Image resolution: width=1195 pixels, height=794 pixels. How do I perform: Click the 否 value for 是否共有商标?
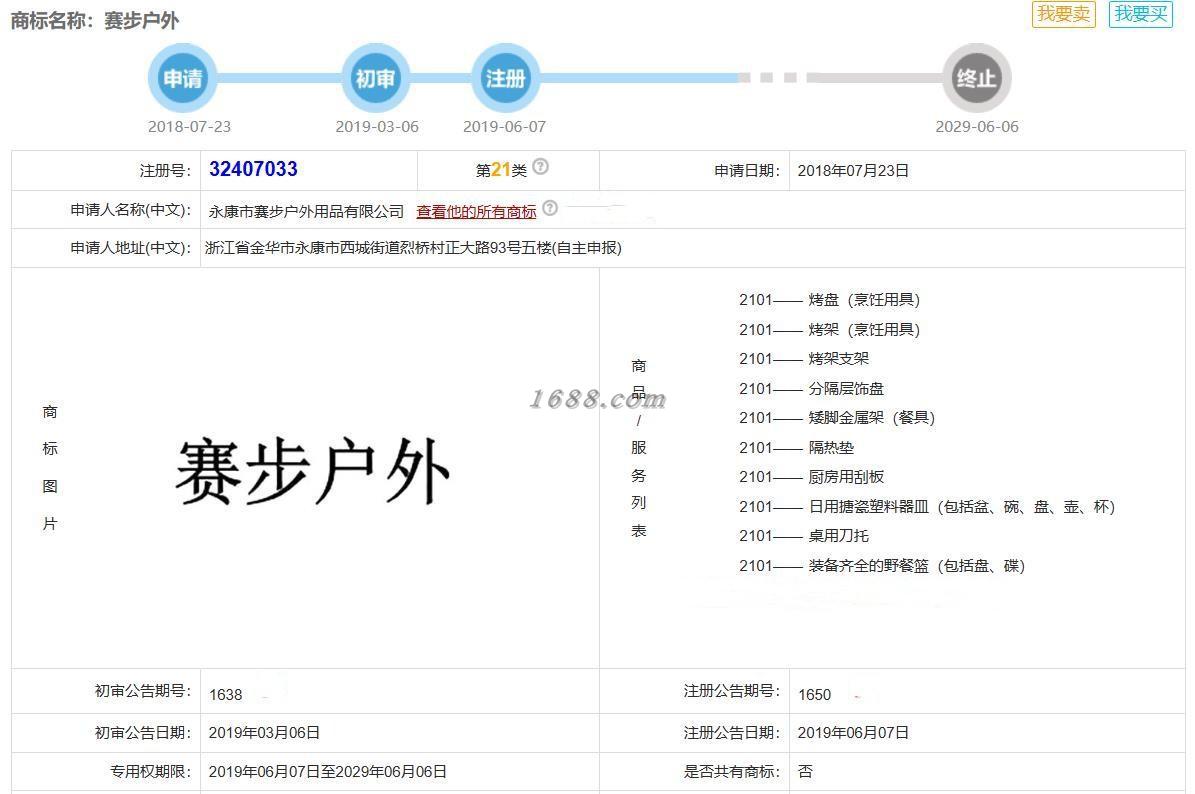click(805, 772)
